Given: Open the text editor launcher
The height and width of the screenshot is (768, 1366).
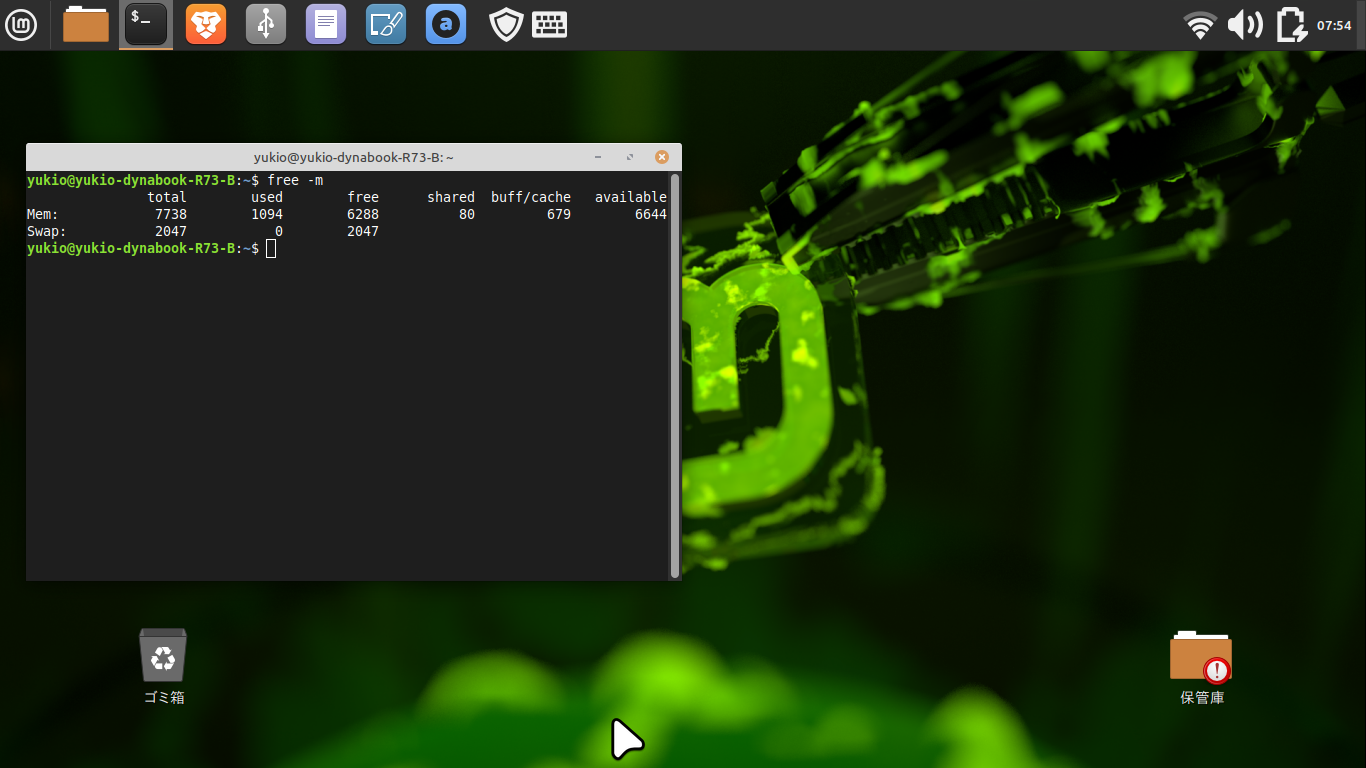Looking at the screenshot, I should [326, 24].
